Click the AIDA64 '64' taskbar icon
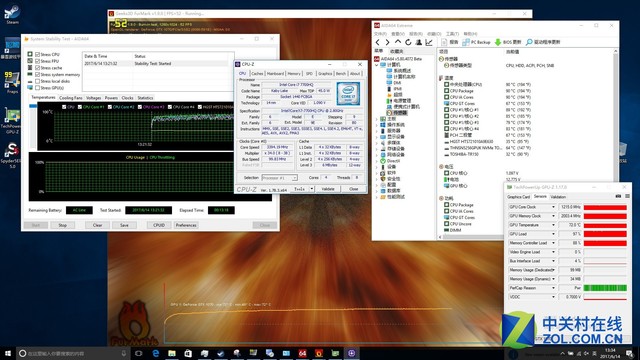Screen dimensions: 640x360 pos(302,353)
